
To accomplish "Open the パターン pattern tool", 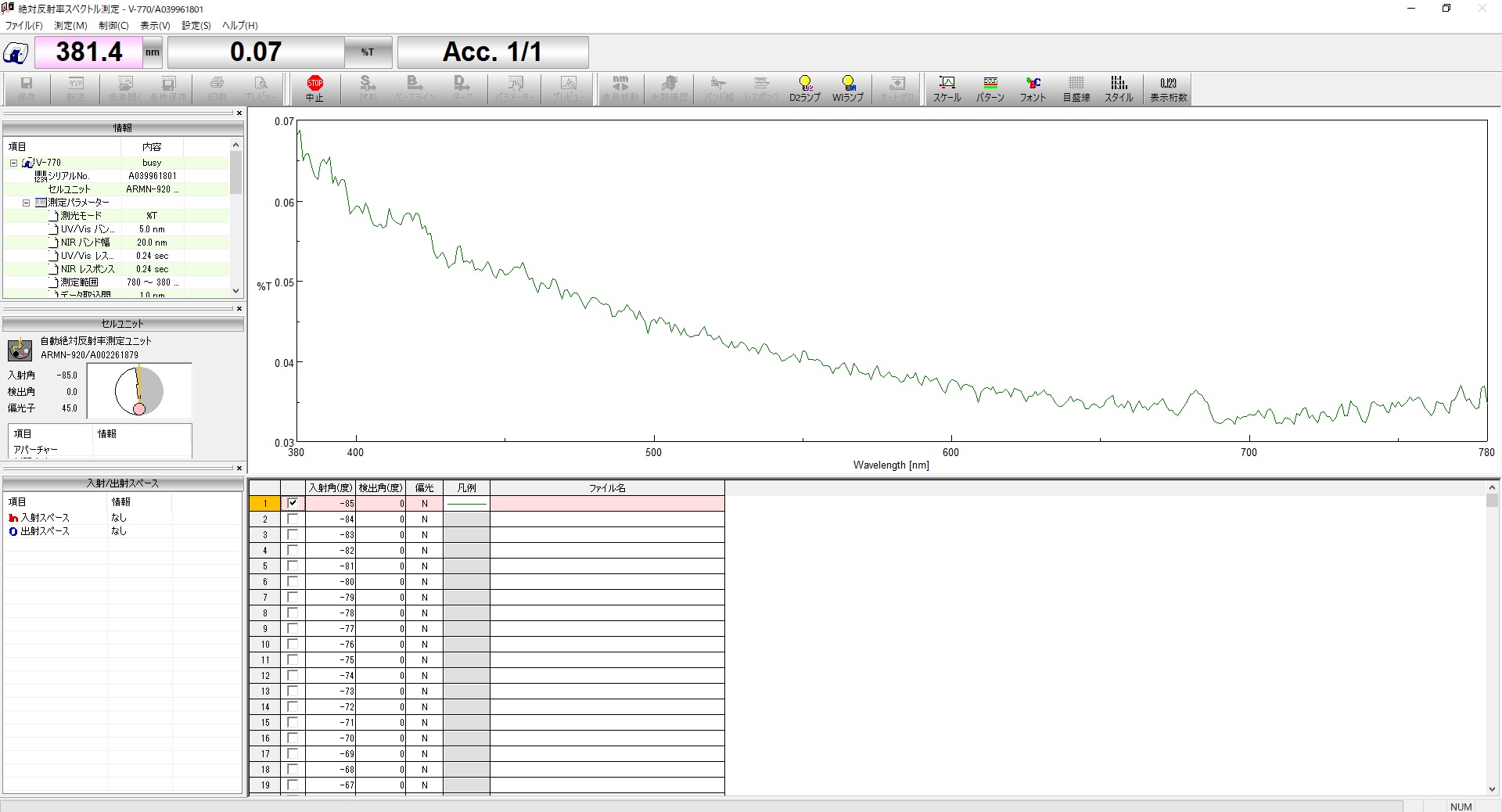I will pyautogui.click(x=990, y=89).
